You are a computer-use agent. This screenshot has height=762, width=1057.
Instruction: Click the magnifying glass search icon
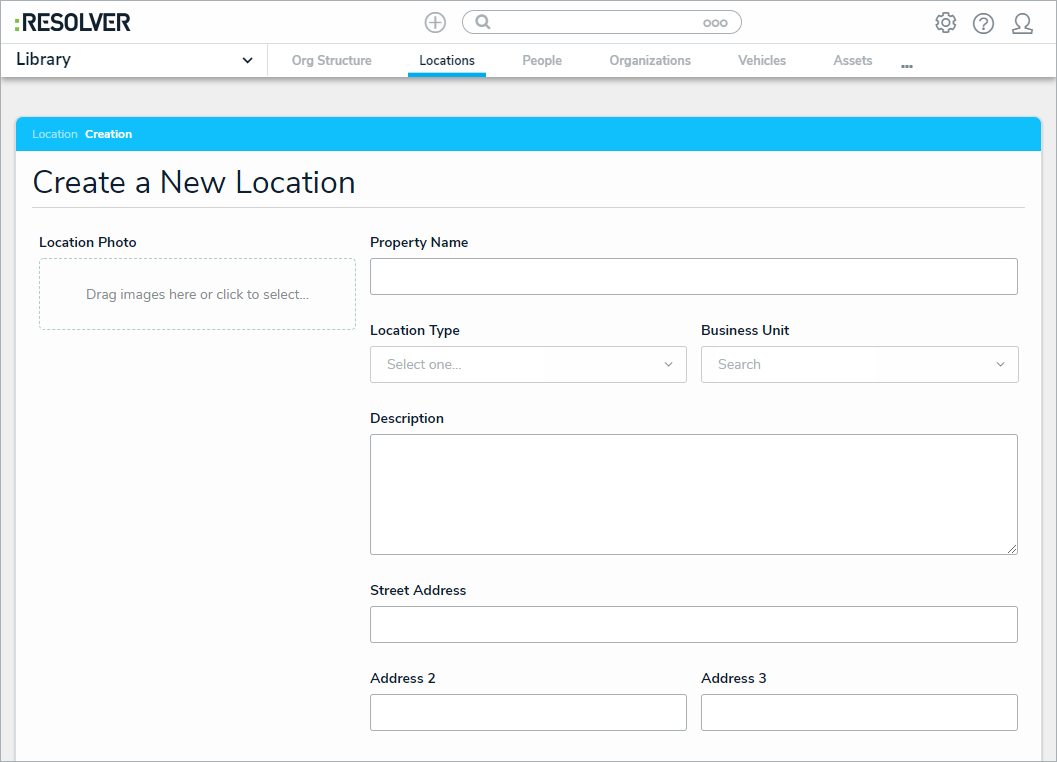point(483,22)
